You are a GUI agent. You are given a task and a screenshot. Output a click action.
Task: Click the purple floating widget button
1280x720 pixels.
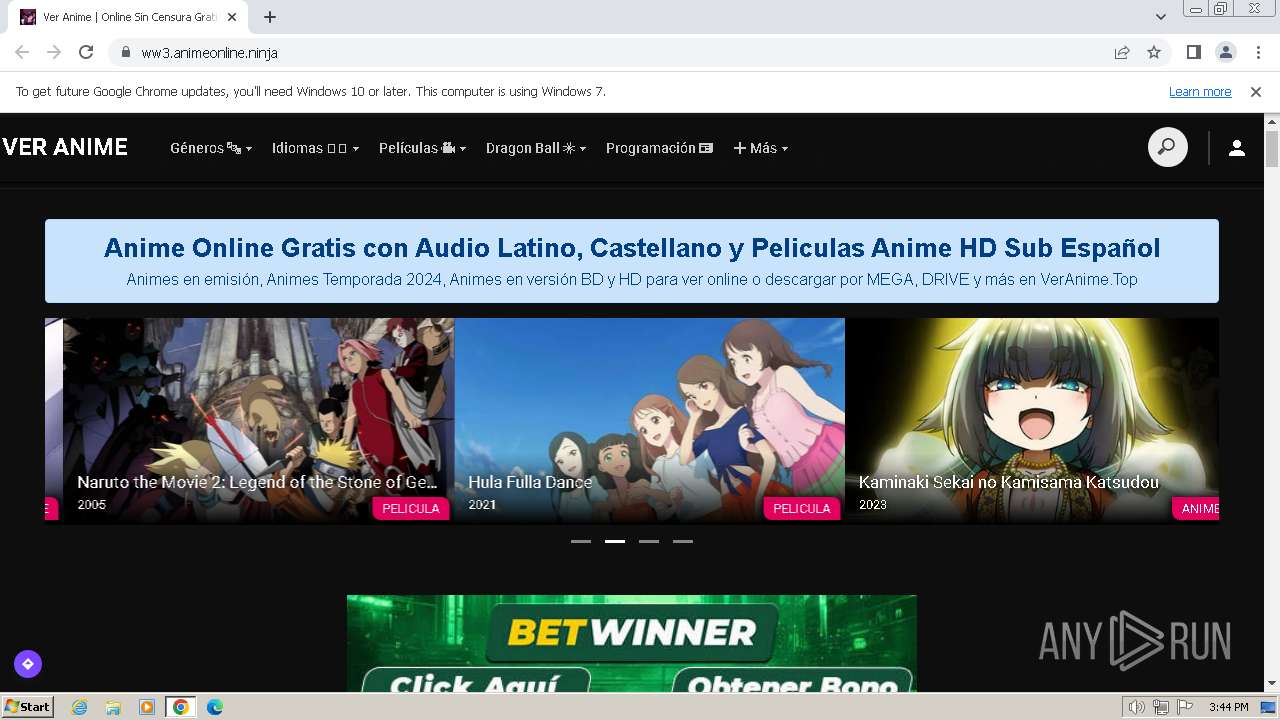point(28,664)
